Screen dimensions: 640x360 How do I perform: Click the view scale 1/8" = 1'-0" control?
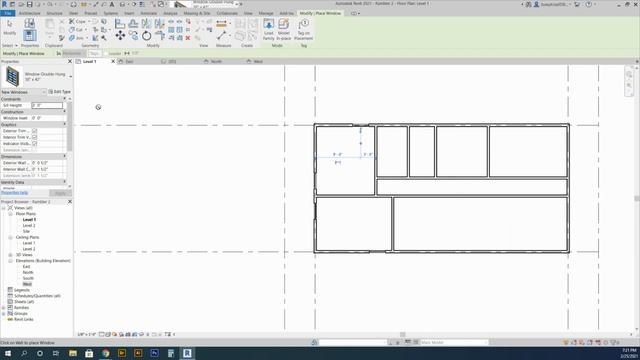[87, 334]
